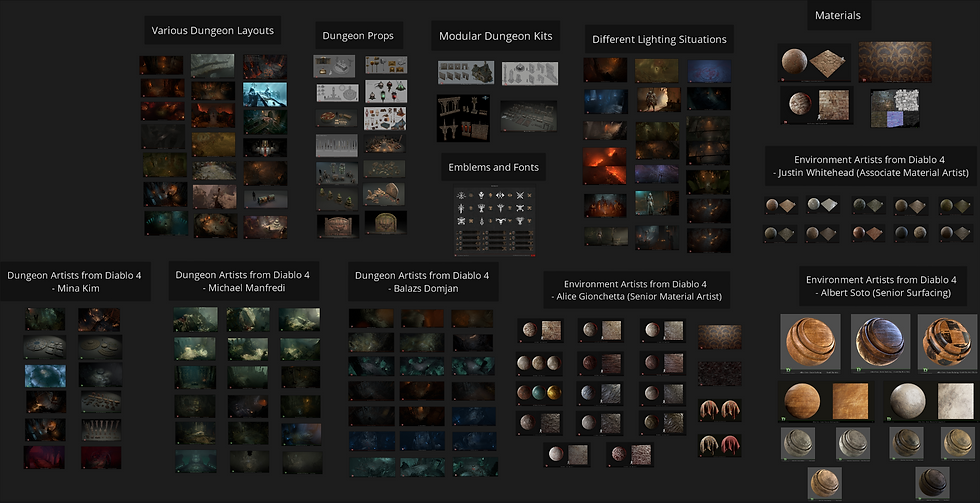Select Mina Kim's icy blue circular arena image

point(45,376)
